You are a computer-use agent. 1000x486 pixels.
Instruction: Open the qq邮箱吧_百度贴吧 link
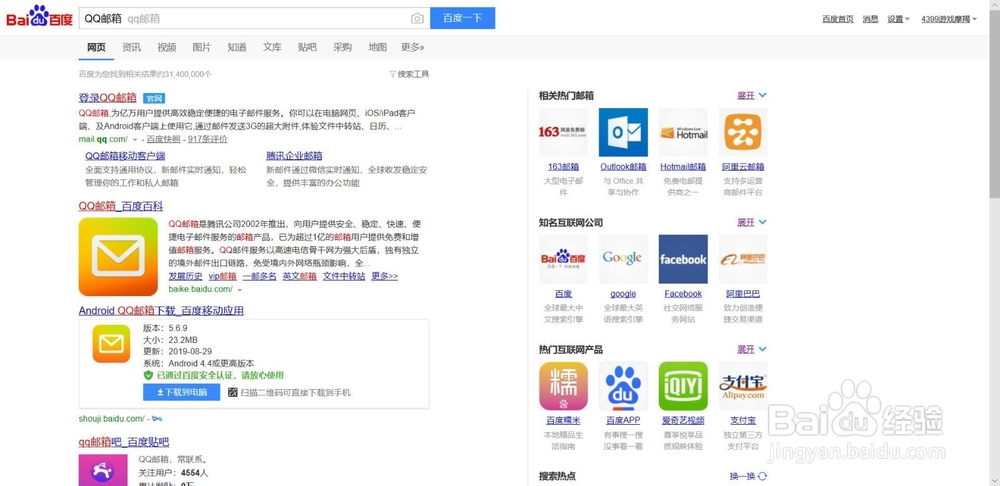(124, 442)
